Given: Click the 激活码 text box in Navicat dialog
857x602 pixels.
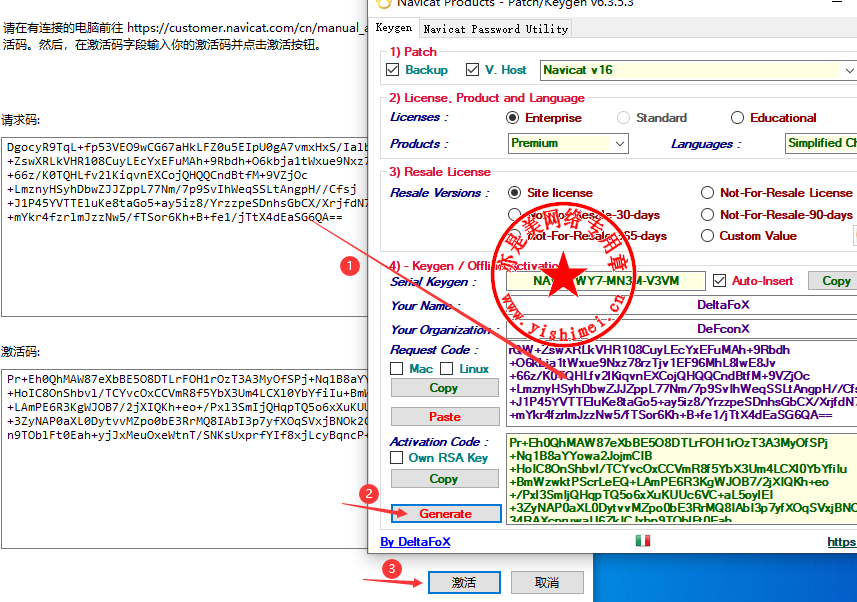Looking at the screenshot, I should coord(185,459).
